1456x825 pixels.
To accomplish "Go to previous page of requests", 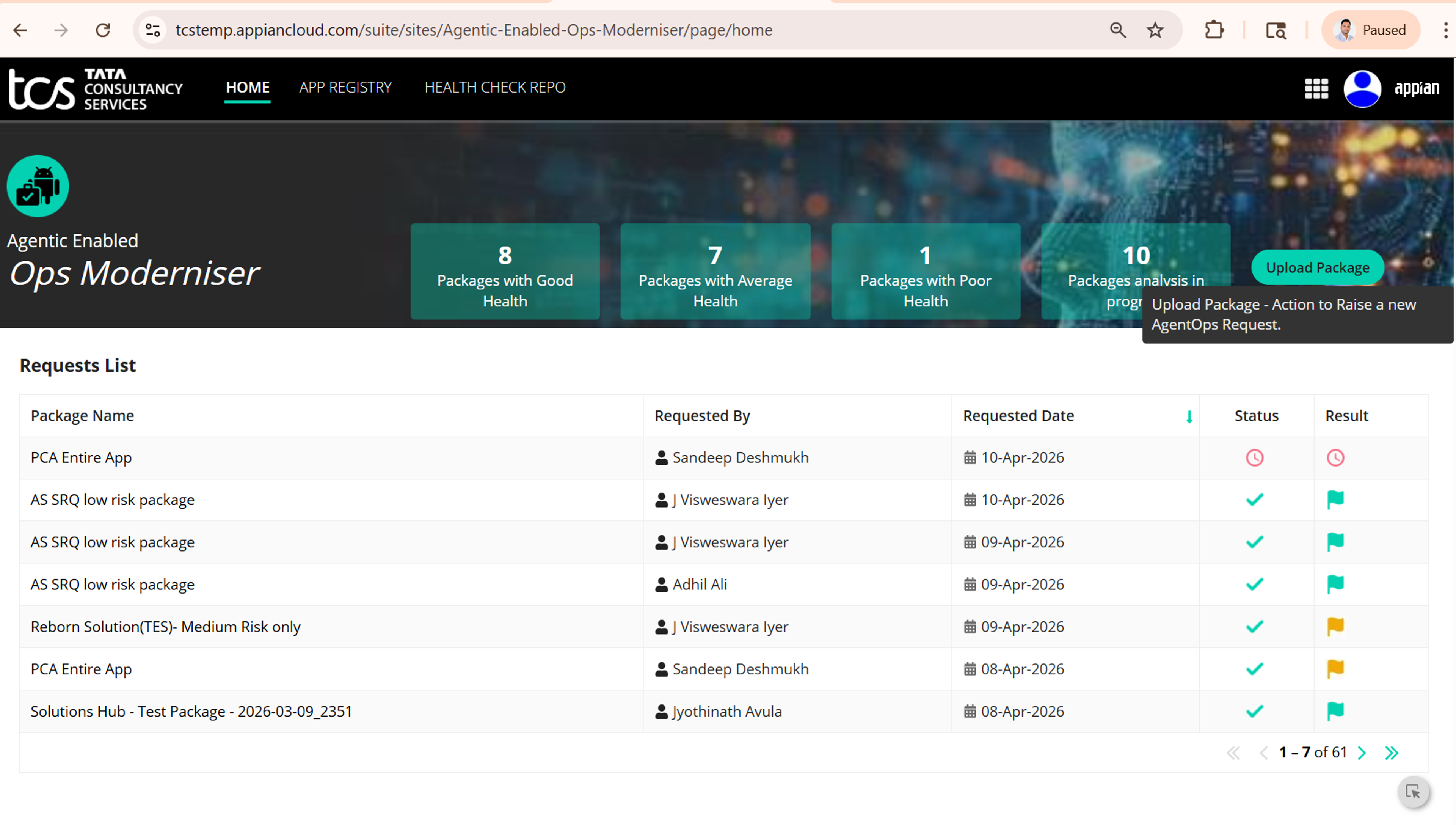I will 1263,753.
